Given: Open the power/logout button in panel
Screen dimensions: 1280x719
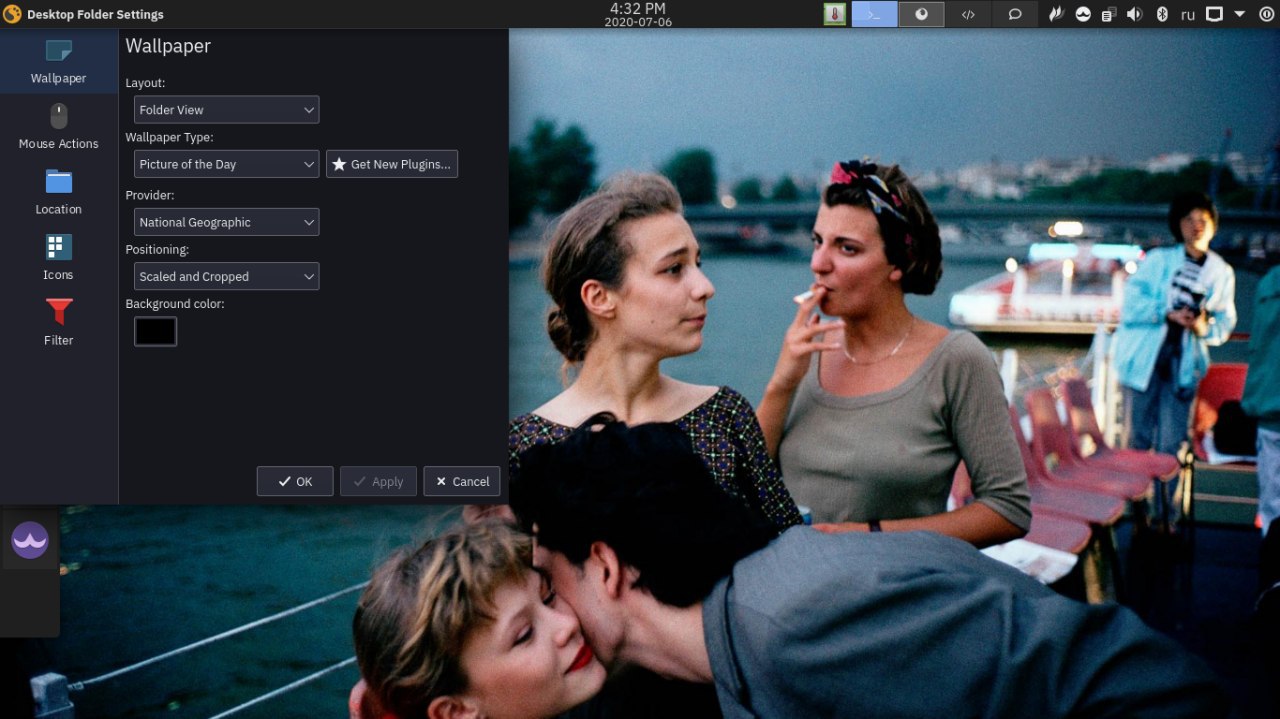Looking at the screenshot, I should tap(1265, 14).
